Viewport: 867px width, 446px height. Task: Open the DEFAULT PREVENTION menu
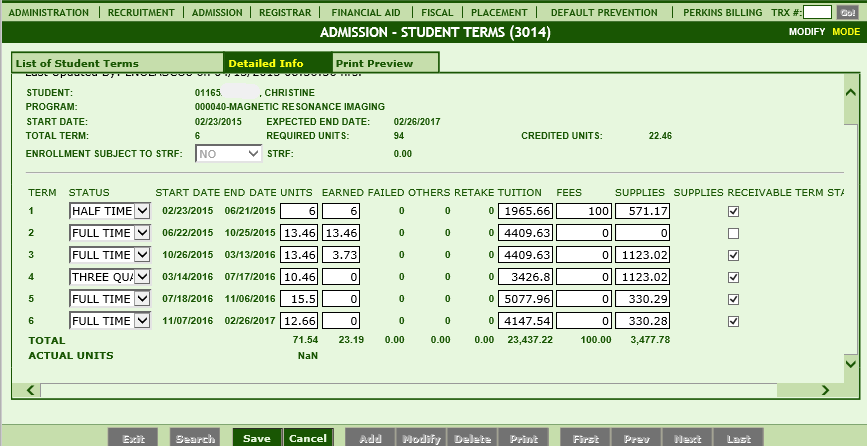[604, 12]
